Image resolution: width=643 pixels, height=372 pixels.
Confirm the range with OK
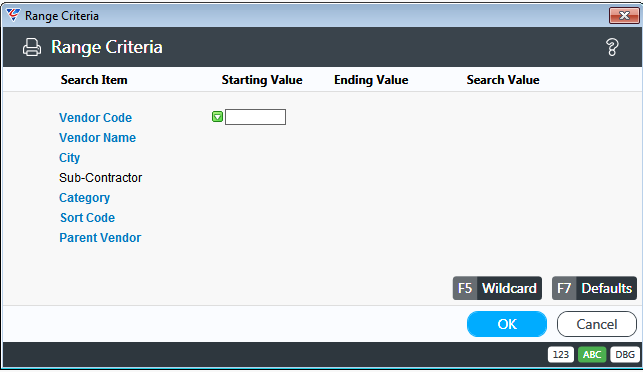(x=507, y=324)
